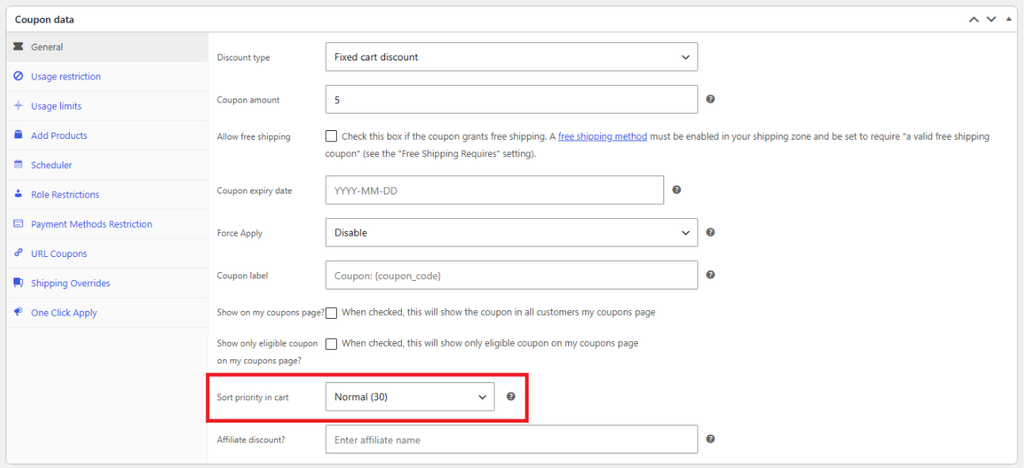This screenshot has width=1024, height=468.
Task: Move Coupon data panel up
Action: click(x=974, y=20)
